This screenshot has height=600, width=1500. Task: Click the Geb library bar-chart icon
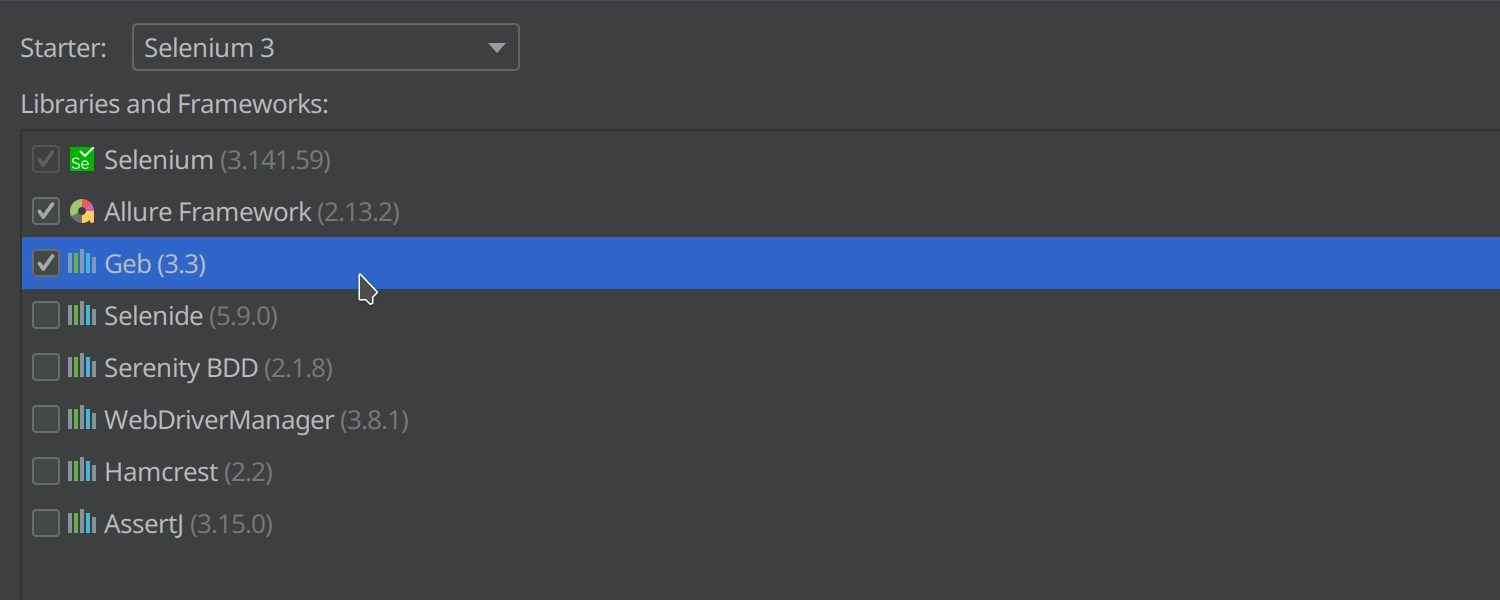click(x=79, y=263)
